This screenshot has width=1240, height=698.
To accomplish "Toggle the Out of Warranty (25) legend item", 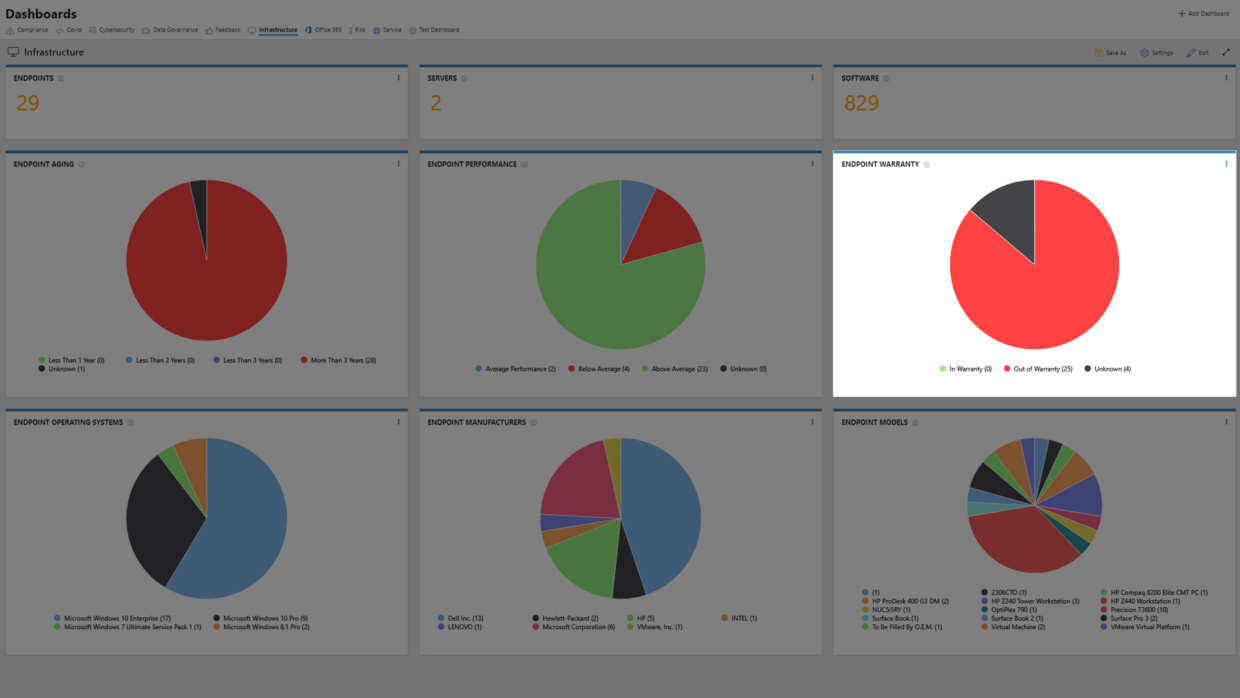I will (x=1037, y=369).
